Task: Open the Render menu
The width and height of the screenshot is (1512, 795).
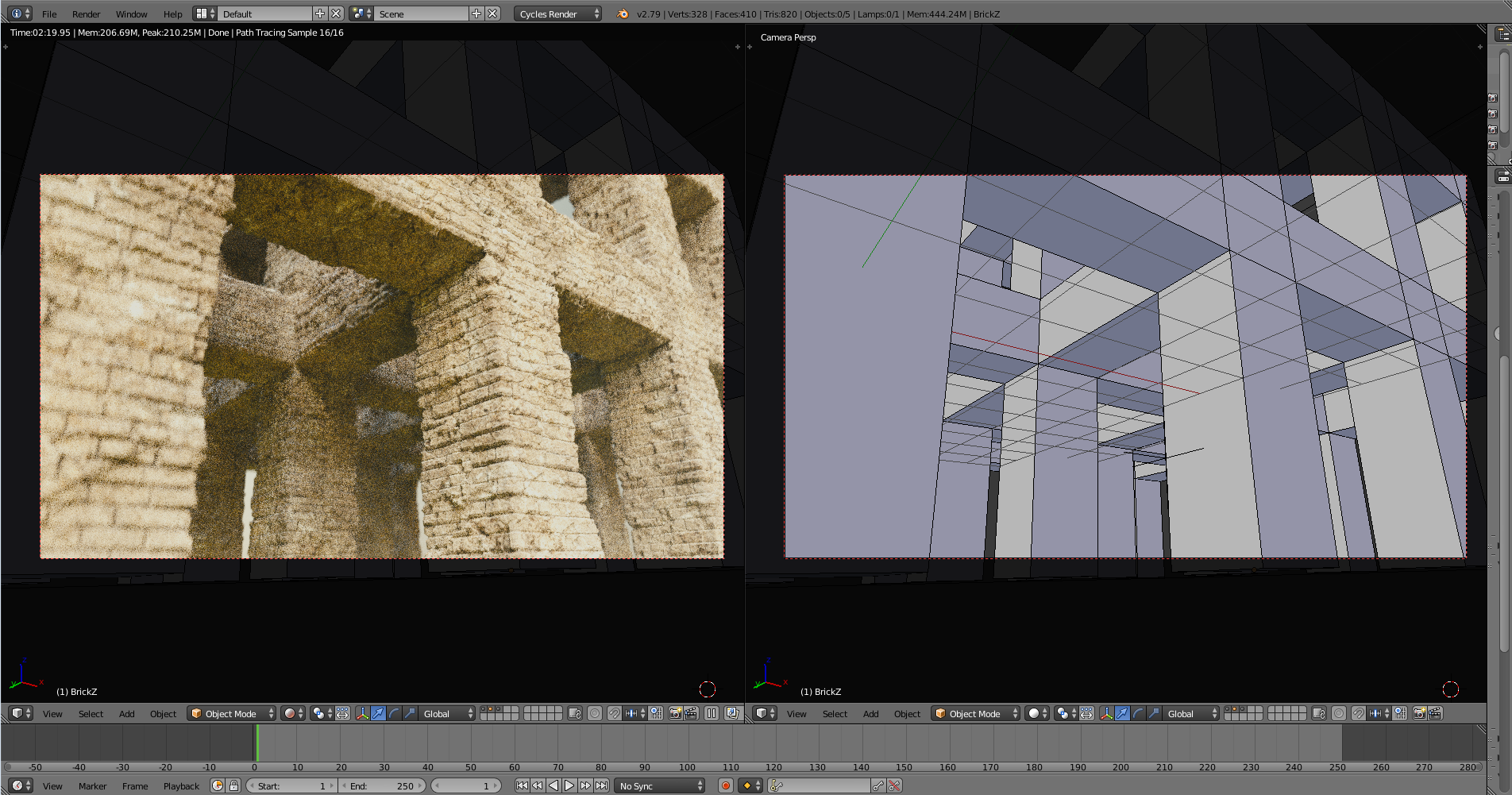Action: pos(86,14)
